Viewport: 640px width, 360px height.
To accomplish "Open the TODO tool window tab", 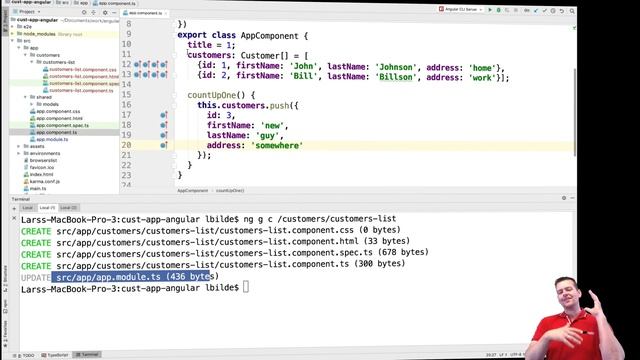I will pos(24,355).
